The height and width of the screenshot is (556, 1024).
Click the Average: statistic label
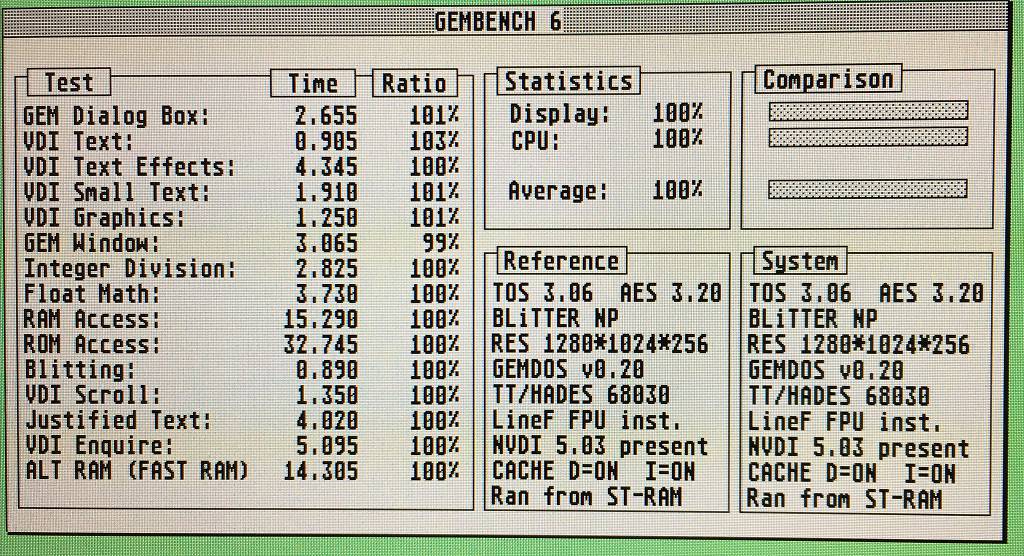pyautogui.click(x=558, y=191)
